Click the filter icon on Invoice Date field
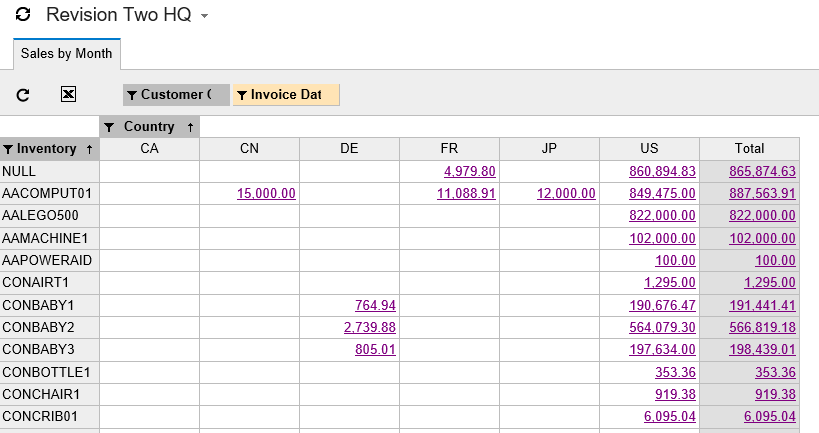 pyautogui.click(x=241, y=95)
